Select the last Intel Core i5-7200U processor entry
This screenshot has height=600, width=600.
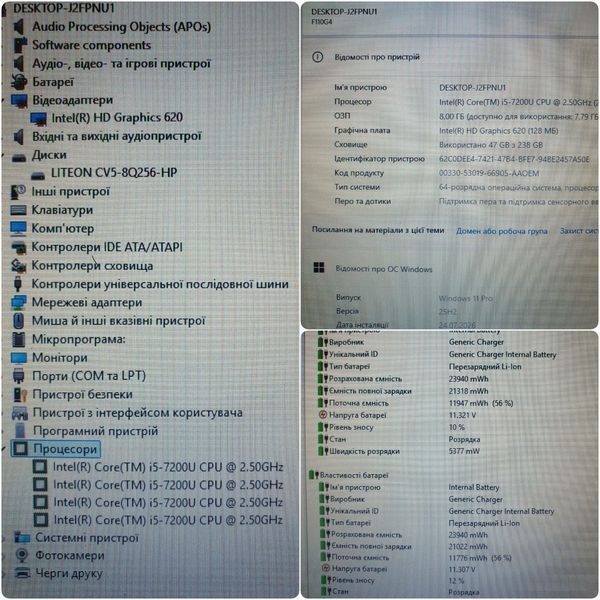(x=168, y=520)
